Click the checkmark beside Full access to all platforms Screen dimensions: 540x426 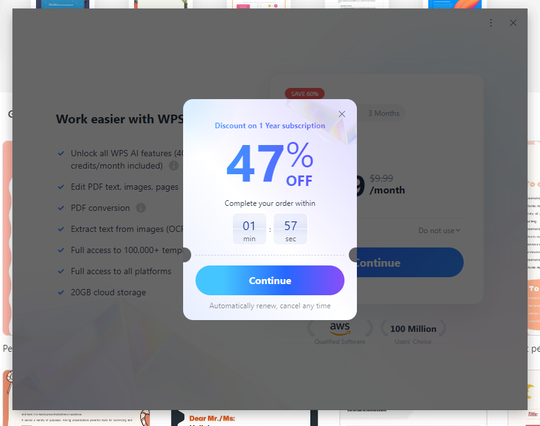click(x=61, y=271)
